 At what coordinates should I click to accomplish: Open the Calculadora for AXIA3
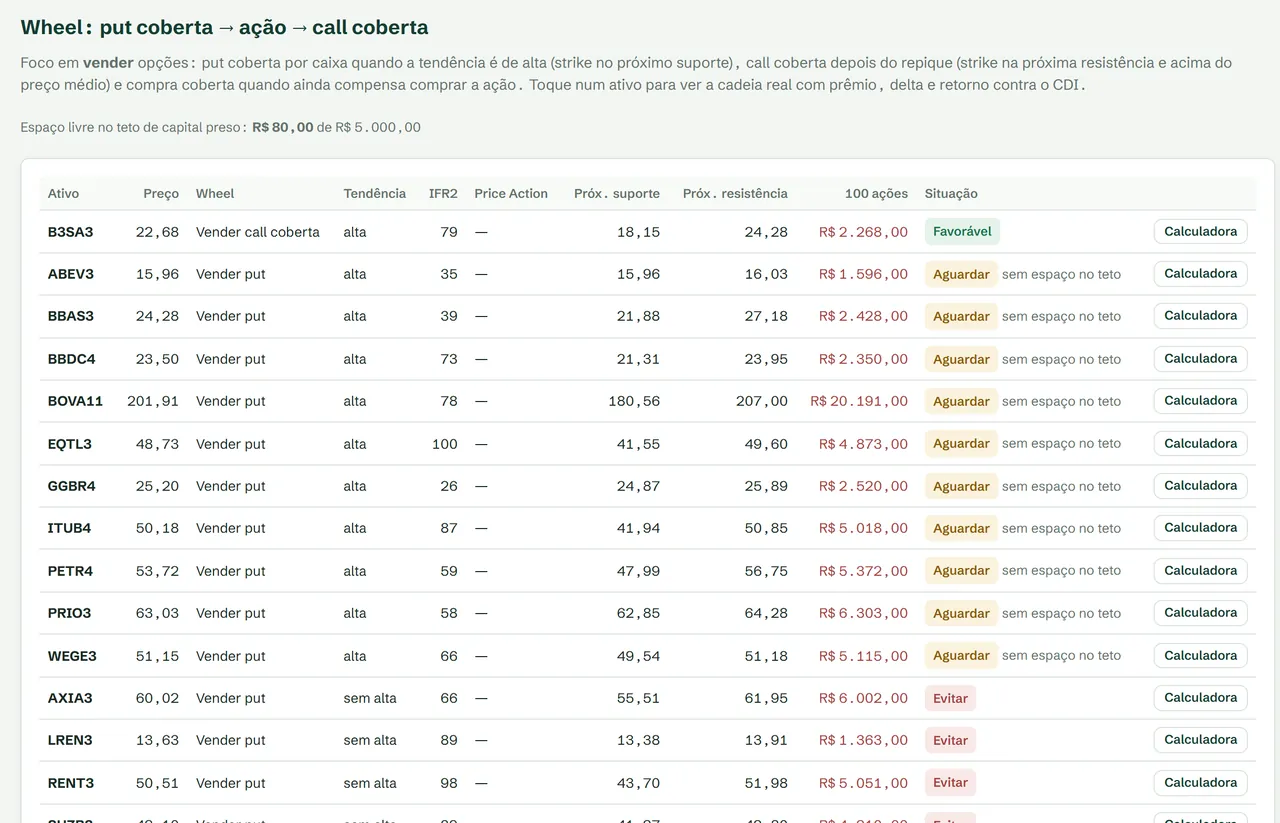(x=1200, y=698)
